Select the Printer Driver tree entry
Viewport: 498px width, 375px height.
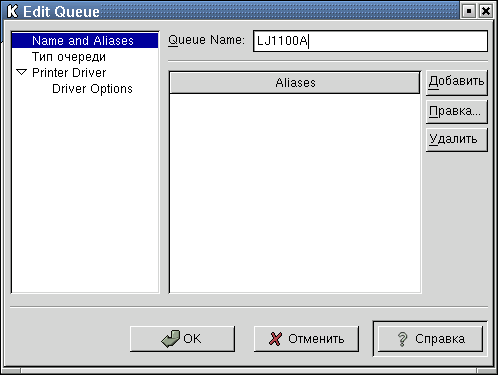pyautogui.click(x=69, y=73)
